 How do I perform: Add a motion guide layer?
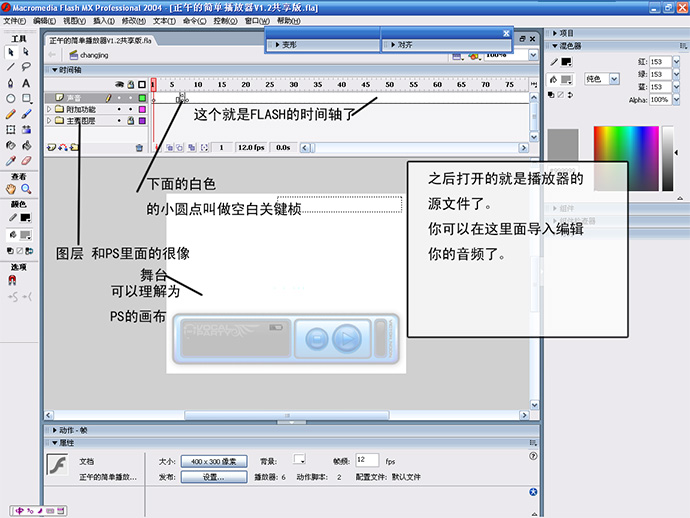[63, 147]
